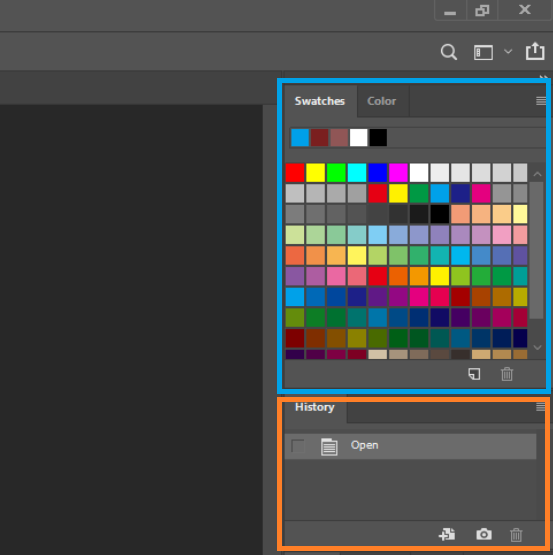The image size is (553, 555).
Task: Create new swatch with page icon
Action: 474,374
